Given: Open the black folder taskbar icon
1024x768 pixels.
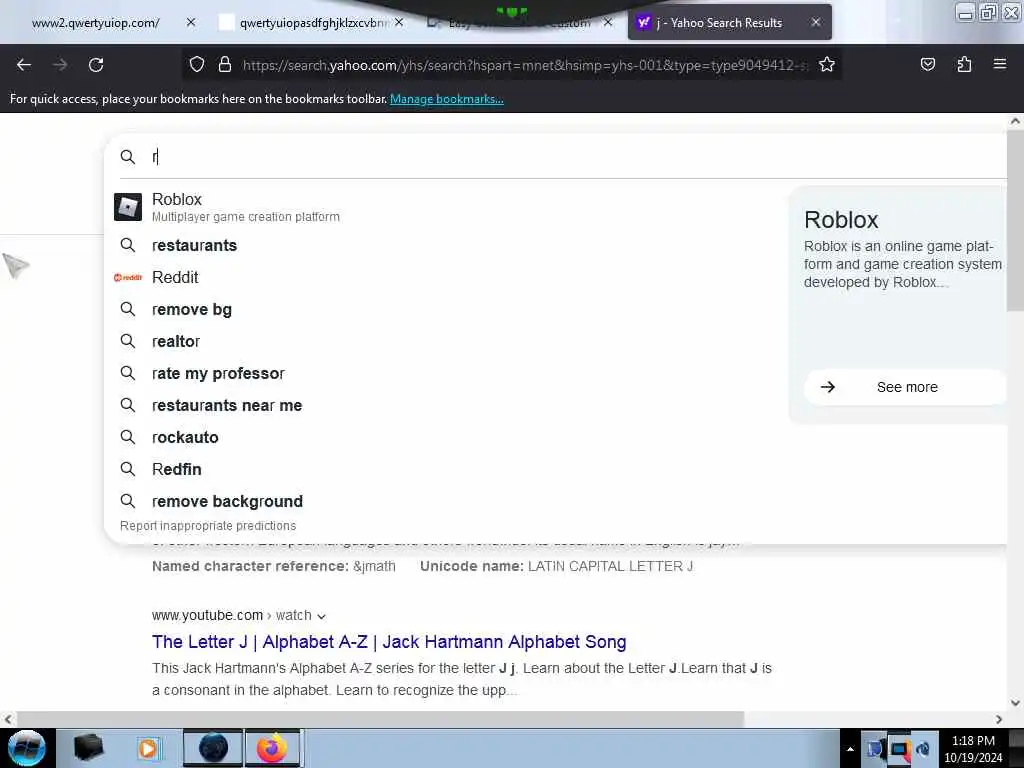Looking at the screenshot, I should pos(89,748).
